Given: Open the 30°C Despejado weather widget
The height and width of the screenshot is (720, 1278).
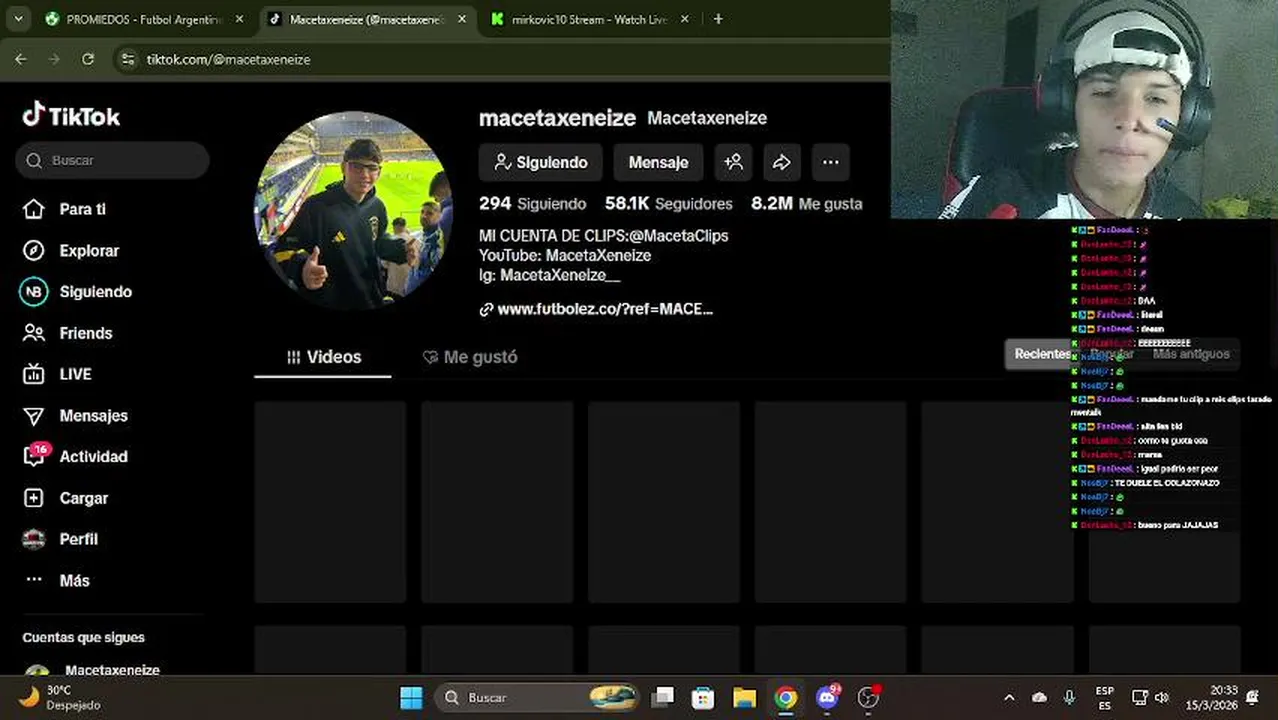Looking at the screenshot, I should tap(60, 697).
